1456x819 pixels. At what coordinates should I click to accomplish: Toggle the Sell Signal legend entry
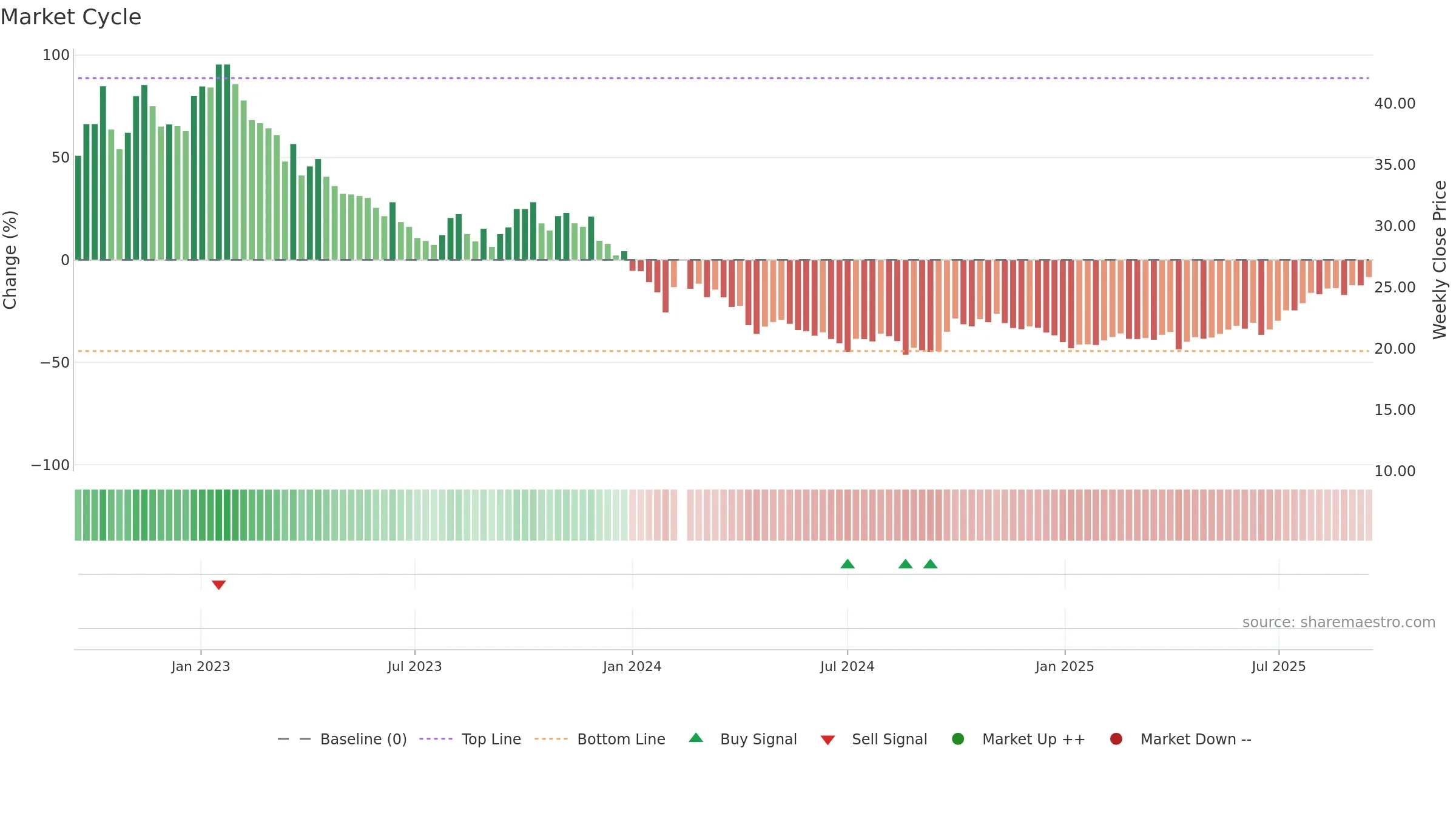[x=874, y=739]
